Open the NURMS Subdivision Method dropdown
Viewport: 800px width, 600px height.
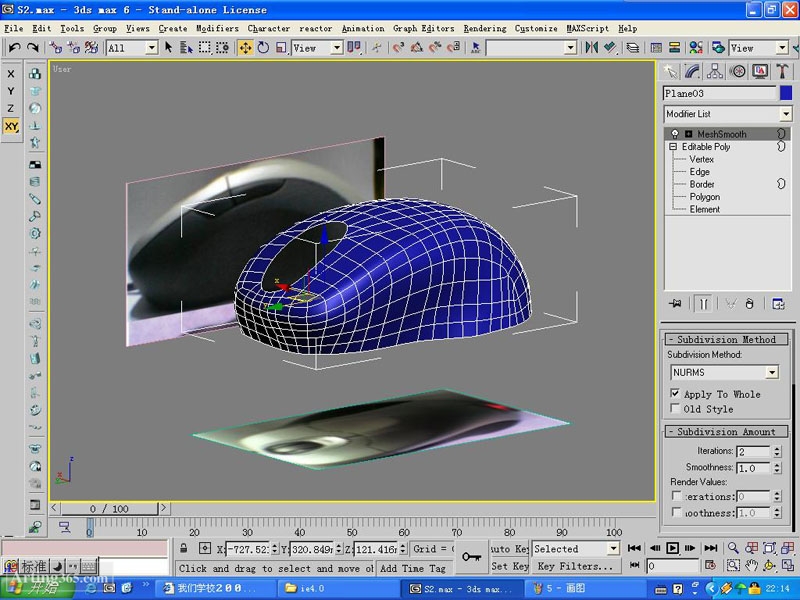pos(771,372)
